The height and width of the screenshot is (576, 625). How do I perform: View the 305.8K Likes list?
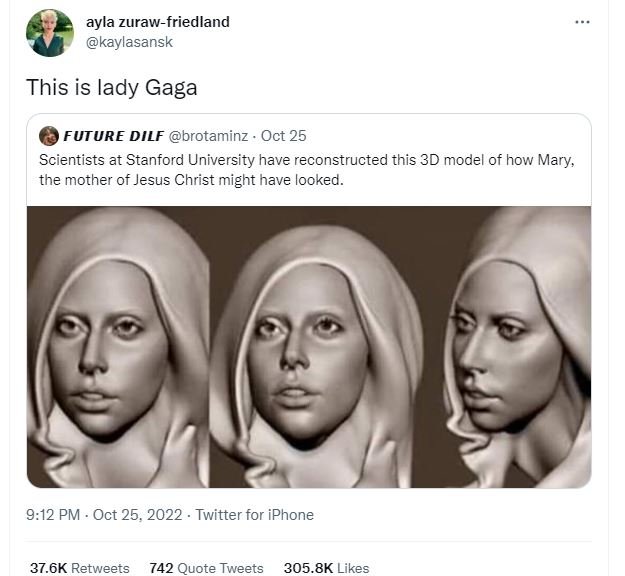pos(327,567)
